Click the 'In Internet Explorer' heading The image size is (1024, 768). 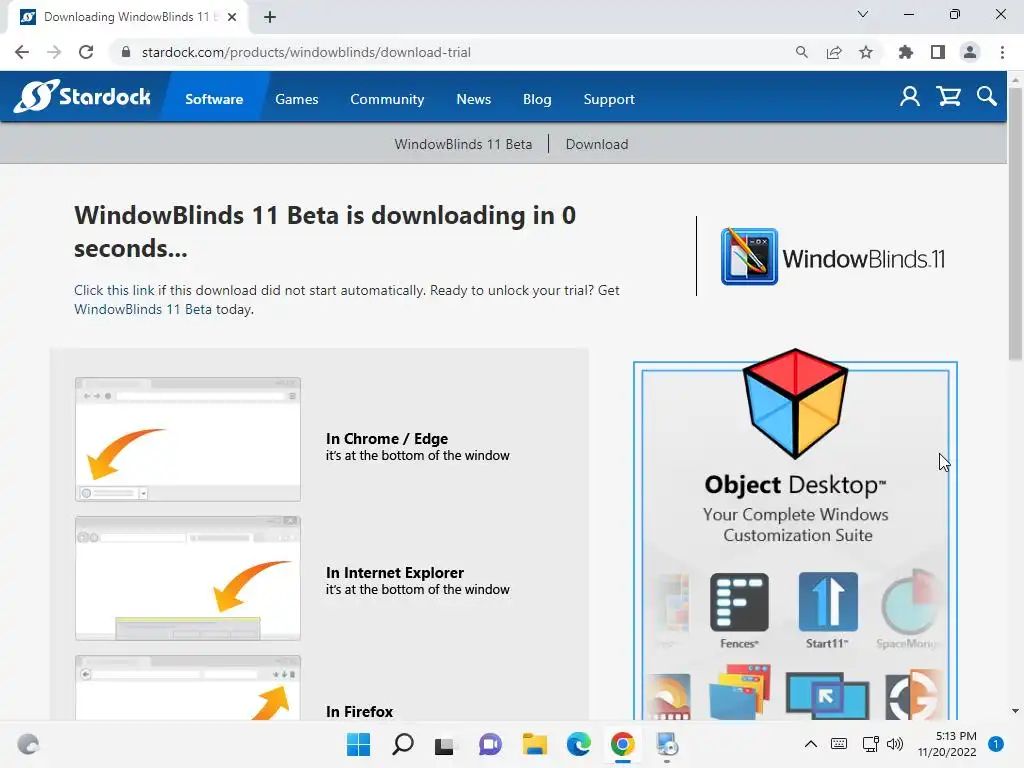point(394,573)
